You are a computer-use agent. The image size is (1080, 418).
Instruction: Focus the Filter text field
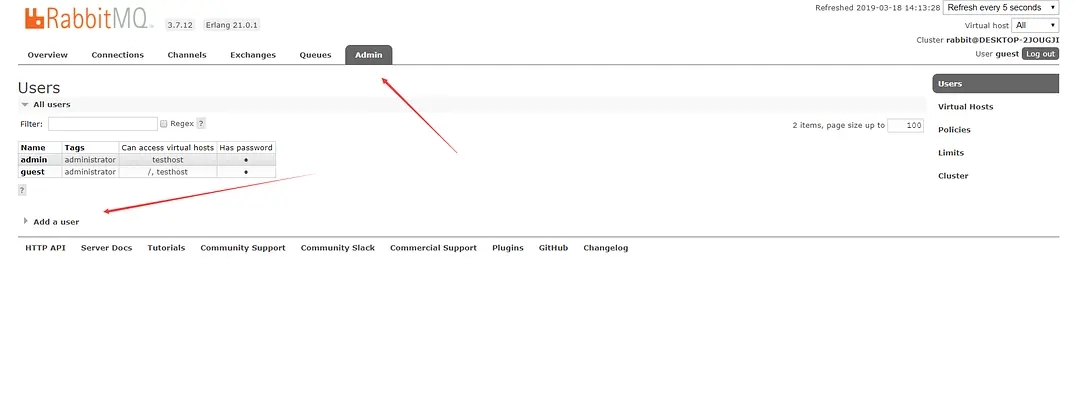(x=103, y=124)
